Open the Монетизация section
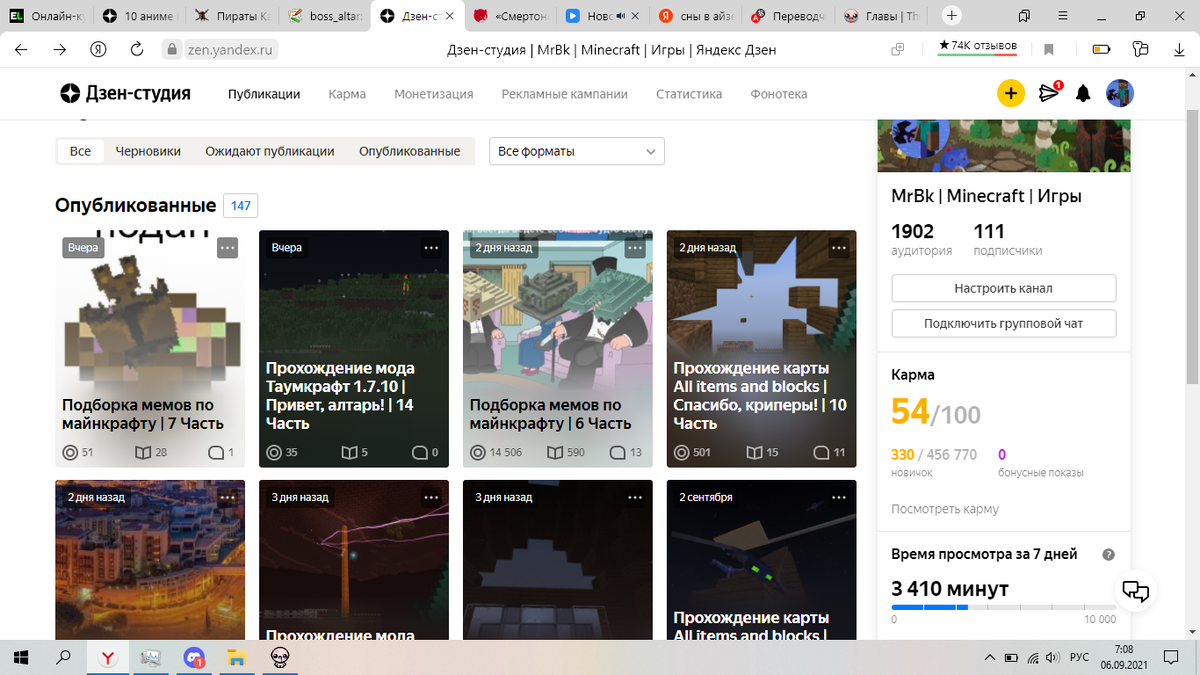This screenshot has height=675, width=1200. [x=433, y=94]
